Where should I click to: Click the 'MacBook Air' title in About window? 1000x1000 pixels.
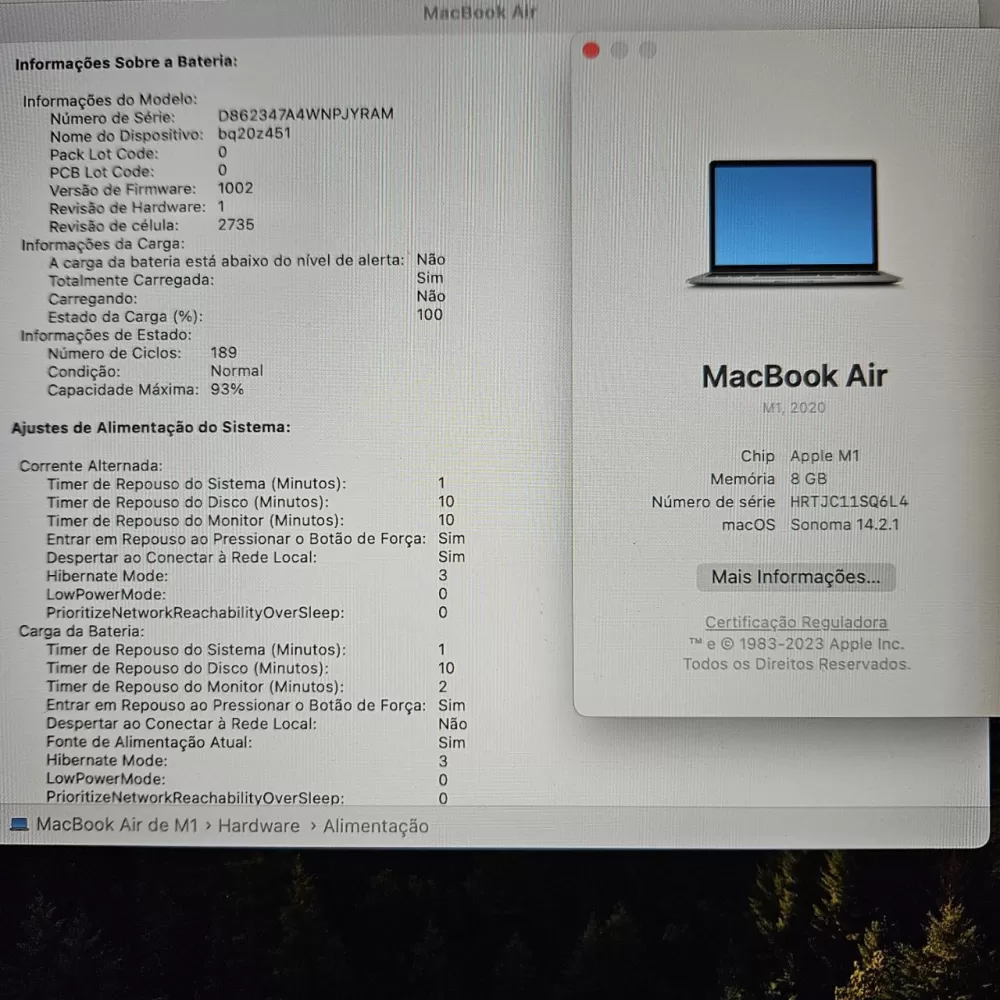coord(794,376)
